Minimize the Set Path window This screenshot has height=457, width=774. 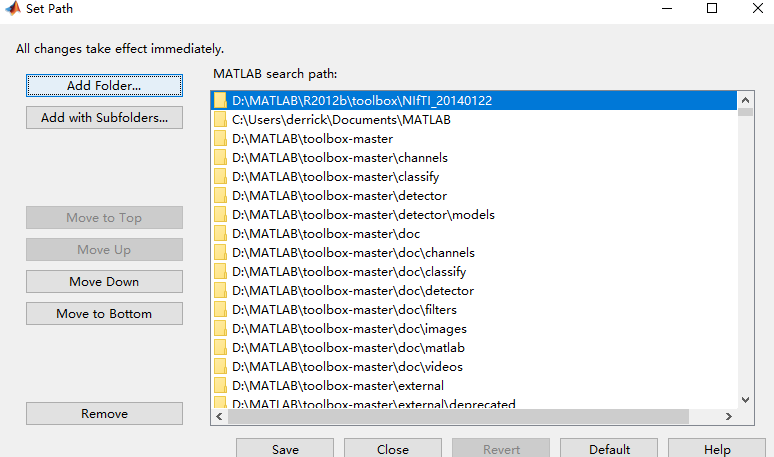(667, 8)
